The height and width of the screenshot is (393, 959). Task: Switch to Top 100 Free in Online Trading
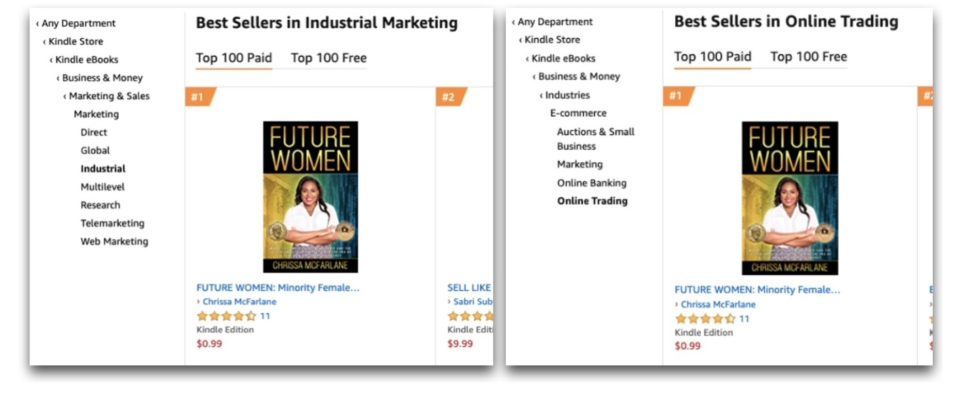pyautogui.click(x=809, y=57)
